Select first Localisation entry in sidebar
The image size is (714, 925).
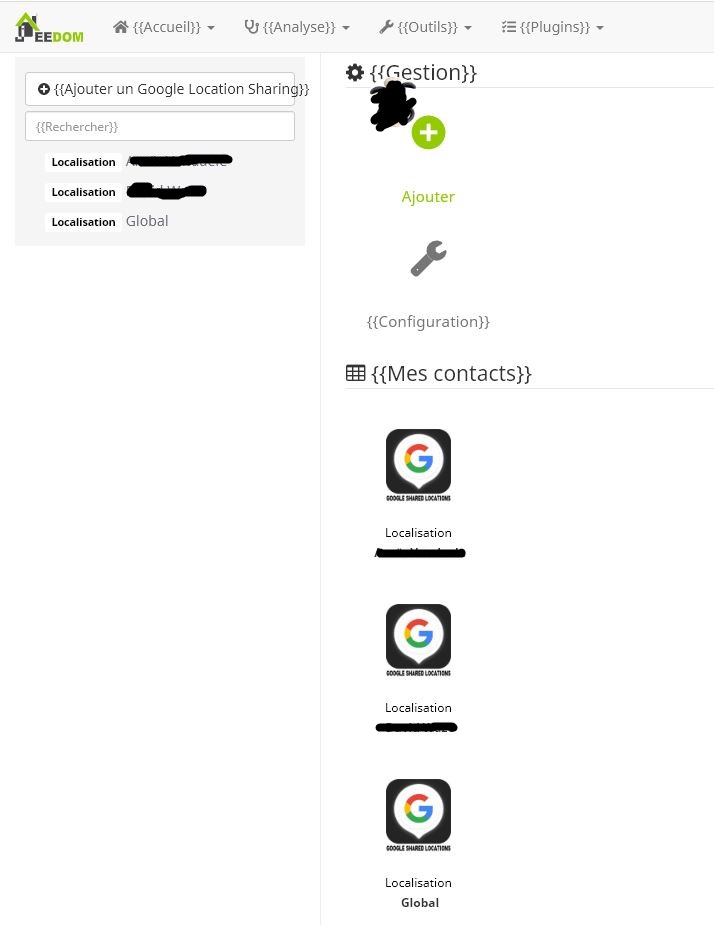[139, 161]
